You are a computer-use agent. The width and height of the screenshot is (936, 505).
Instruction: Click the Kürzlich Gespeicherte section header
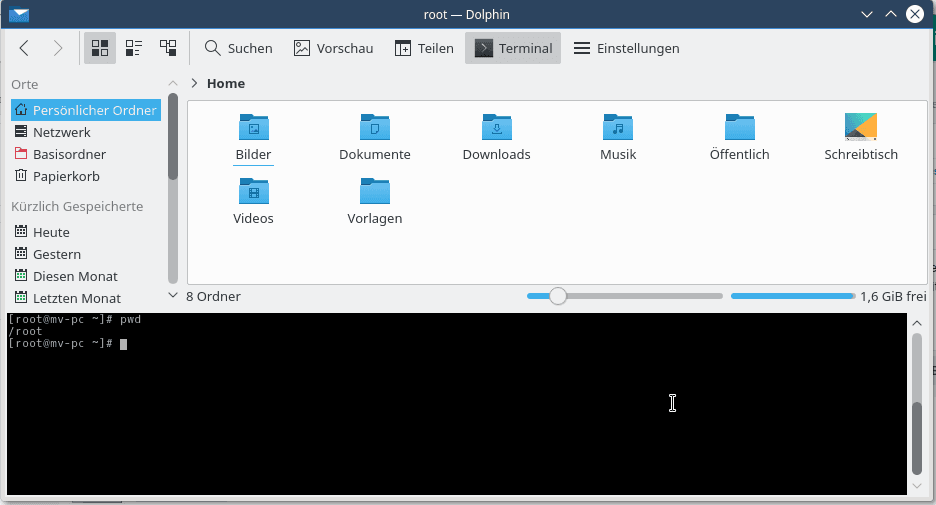[x=77, y=207]
